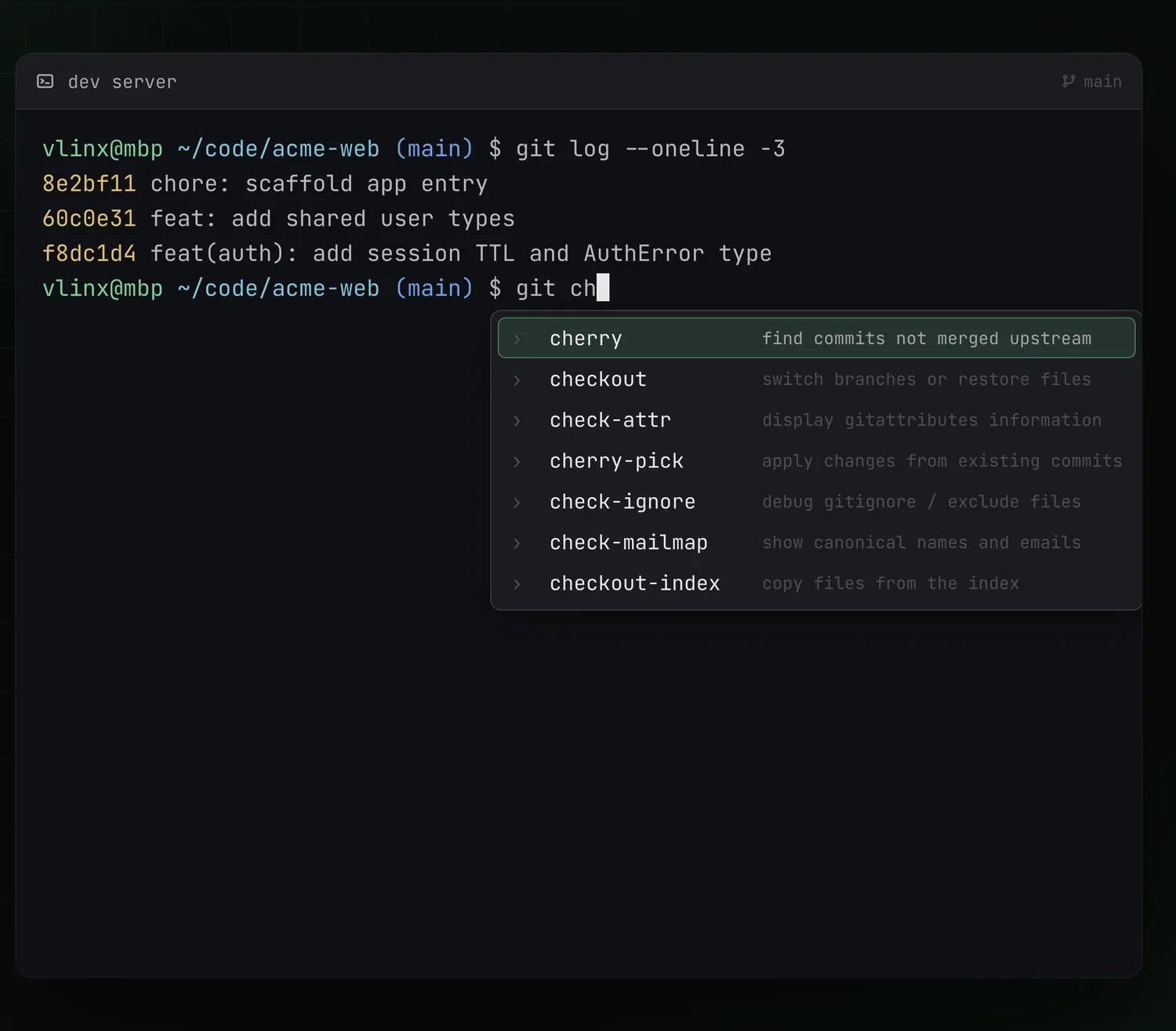The height and width of the screenshot is (1031, 1176).
Task: Expand the chevron next to cherry
Action: [517, 339]
